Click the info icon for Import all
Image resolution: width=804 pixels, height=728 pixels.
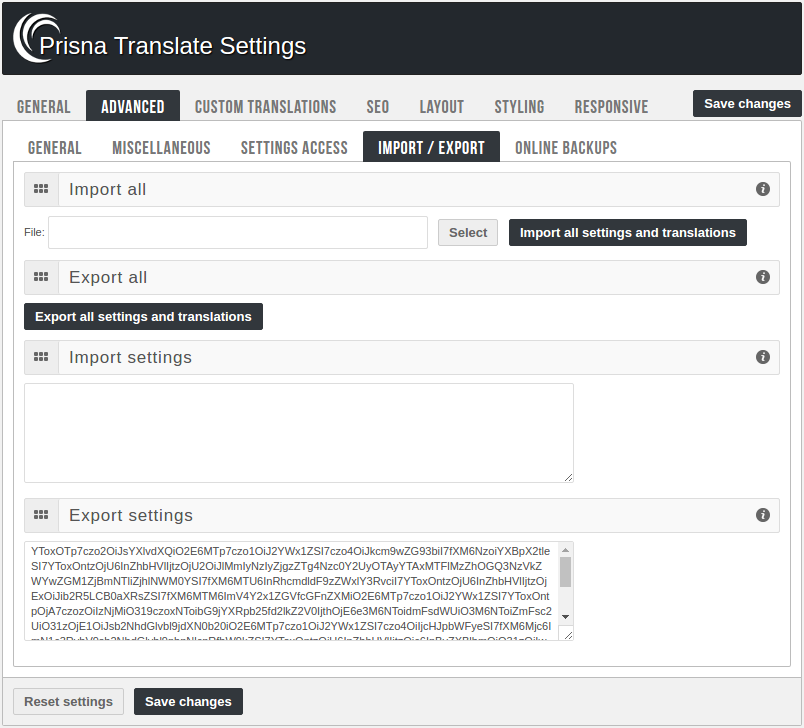763,189
